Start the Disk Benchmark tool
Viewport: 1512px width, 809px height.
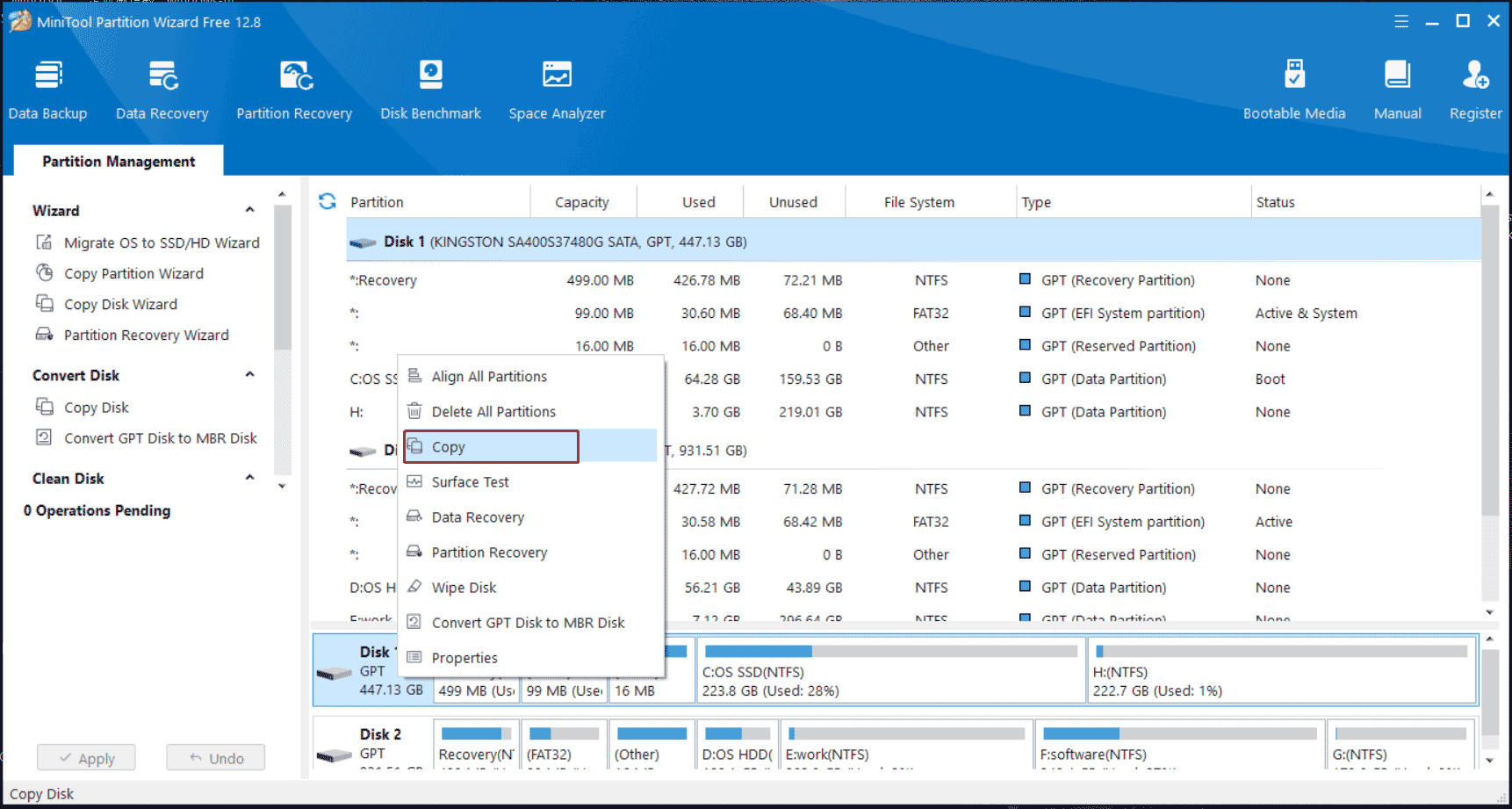430,90
